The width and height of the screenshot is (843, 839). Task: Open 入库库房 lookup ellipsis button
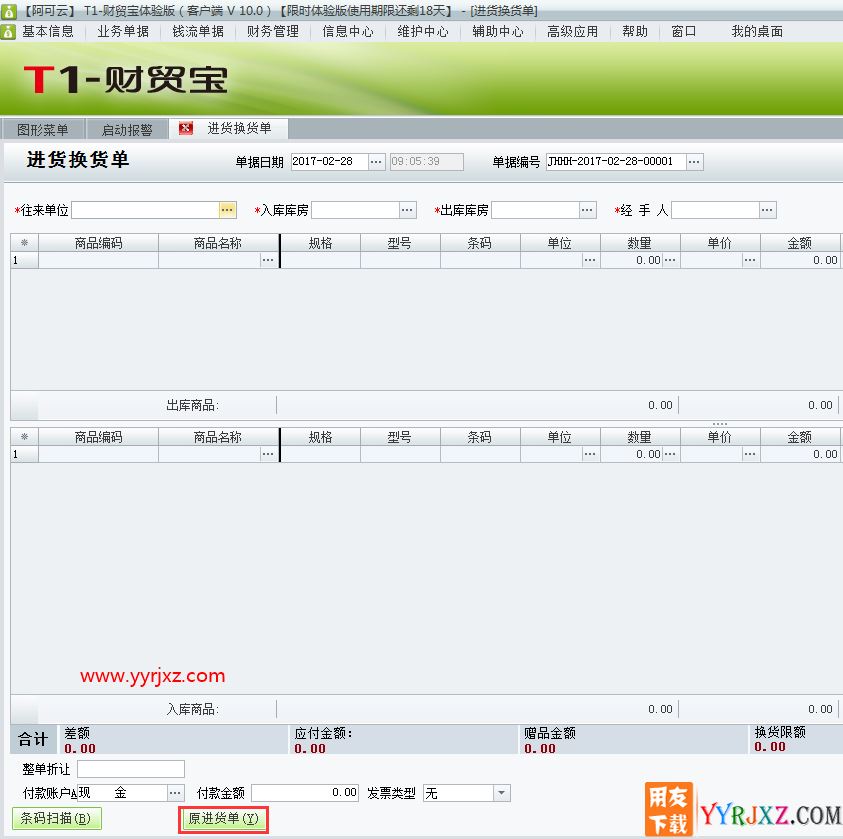408,210
